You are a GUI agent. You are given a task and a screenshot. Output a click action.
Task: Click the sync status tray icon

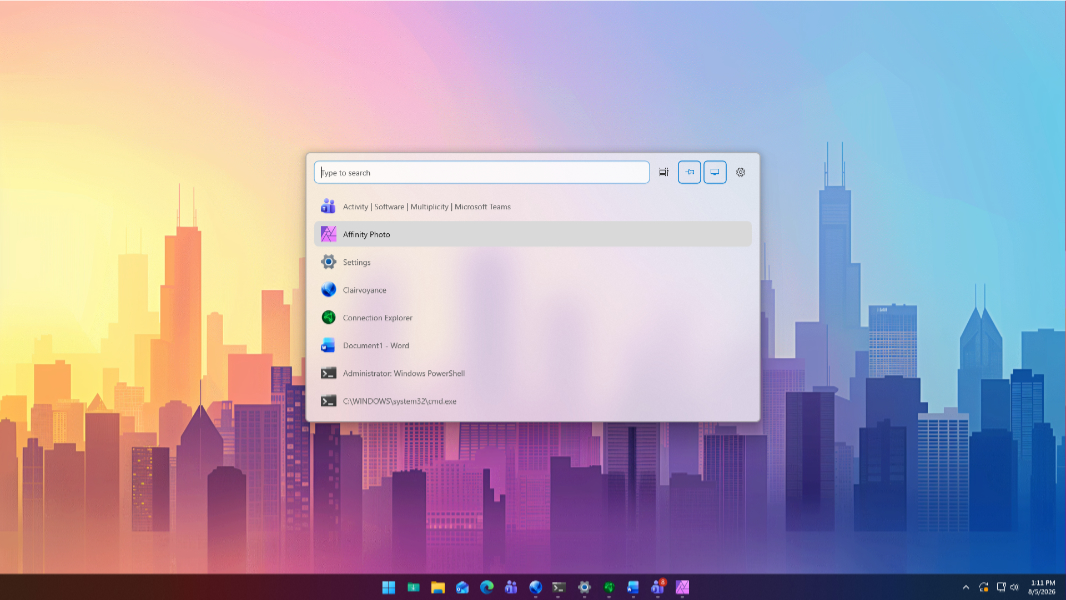[983, 587]
